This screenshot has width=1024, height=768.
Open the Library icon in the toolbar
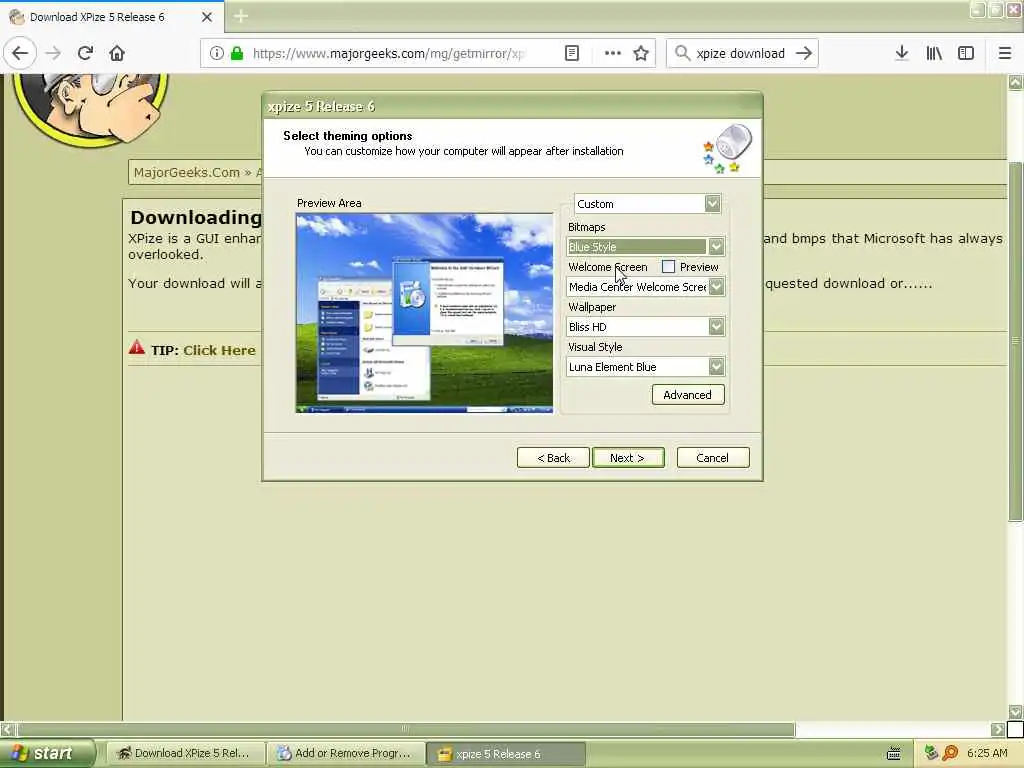pyautogui.click(x=934, y=53)
